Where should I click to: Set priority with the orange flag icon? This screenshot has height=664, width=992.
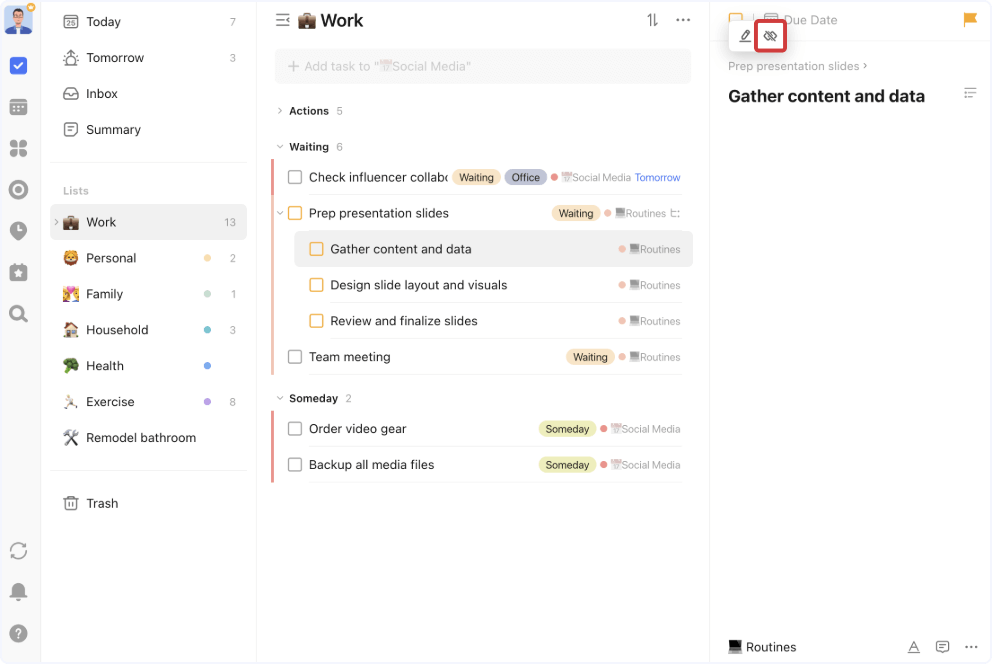(x=968, y=19)
